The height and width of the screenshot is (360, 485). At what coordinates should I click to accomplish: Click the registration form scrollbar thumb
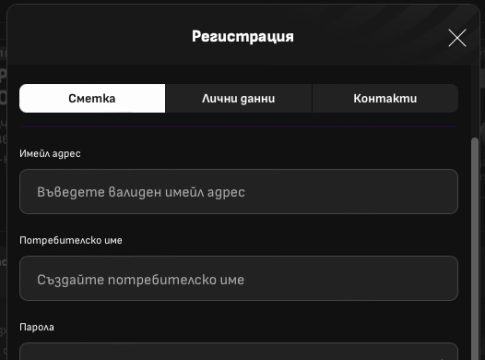click(x=474, y=248)
